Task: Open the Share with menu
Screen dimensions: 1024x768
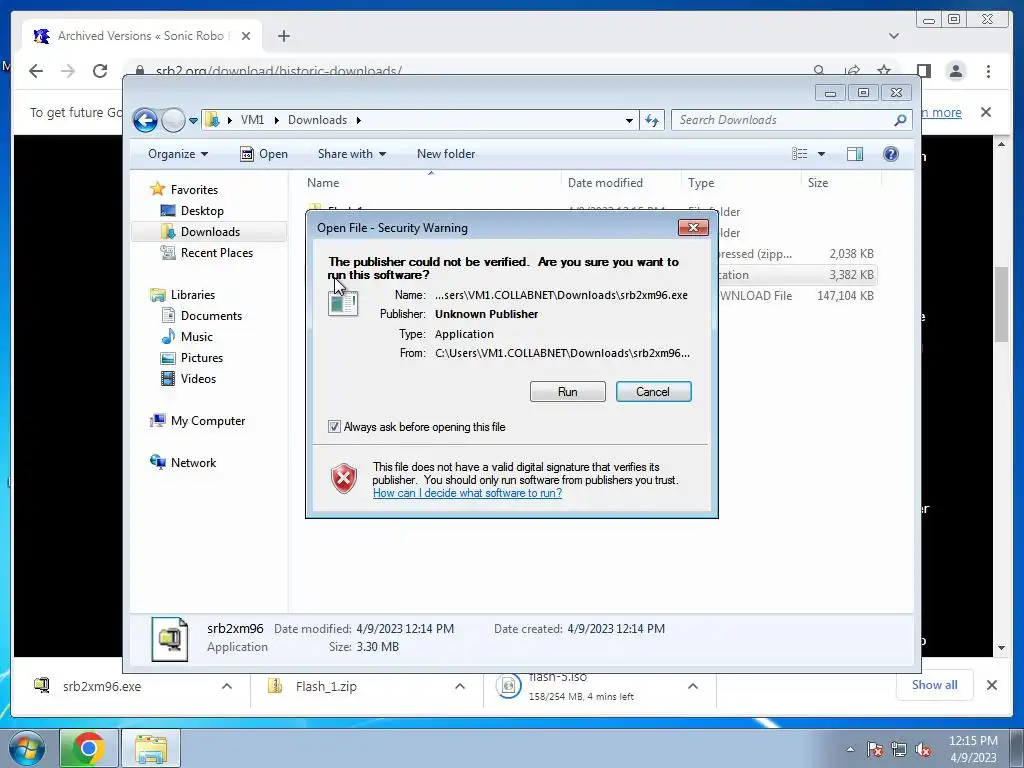Action: point(351,154)
